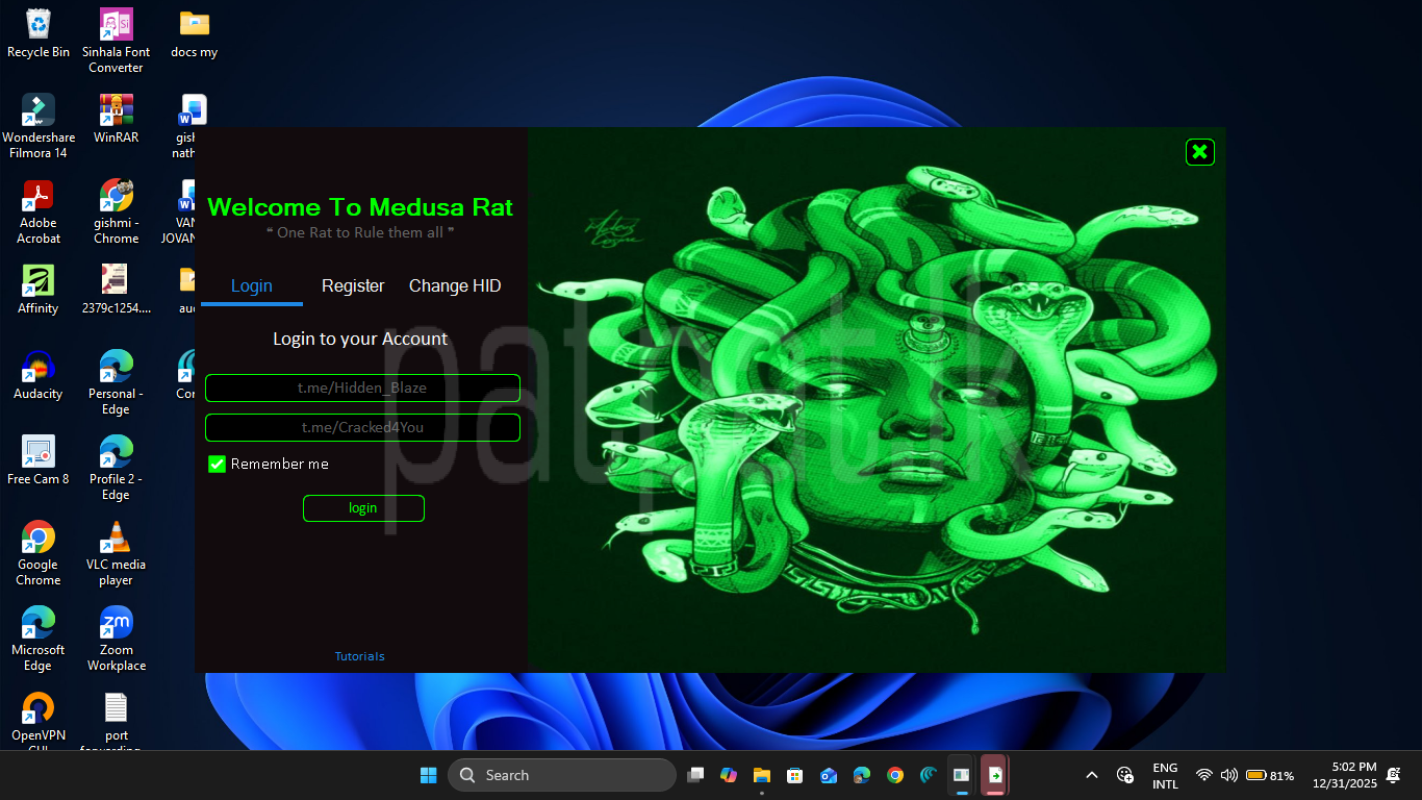
Task: Toggle the Remember me checkbox
Action: 217,464
